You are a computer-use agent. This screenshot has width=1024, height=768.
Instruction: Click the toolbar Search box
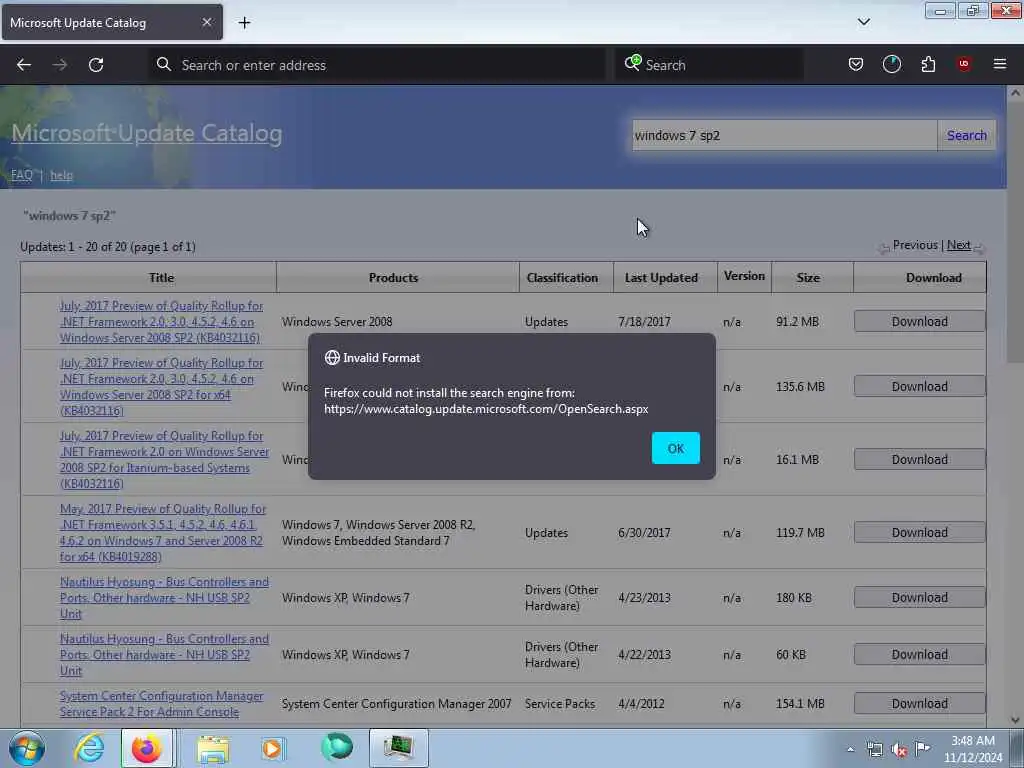point(709,65)
